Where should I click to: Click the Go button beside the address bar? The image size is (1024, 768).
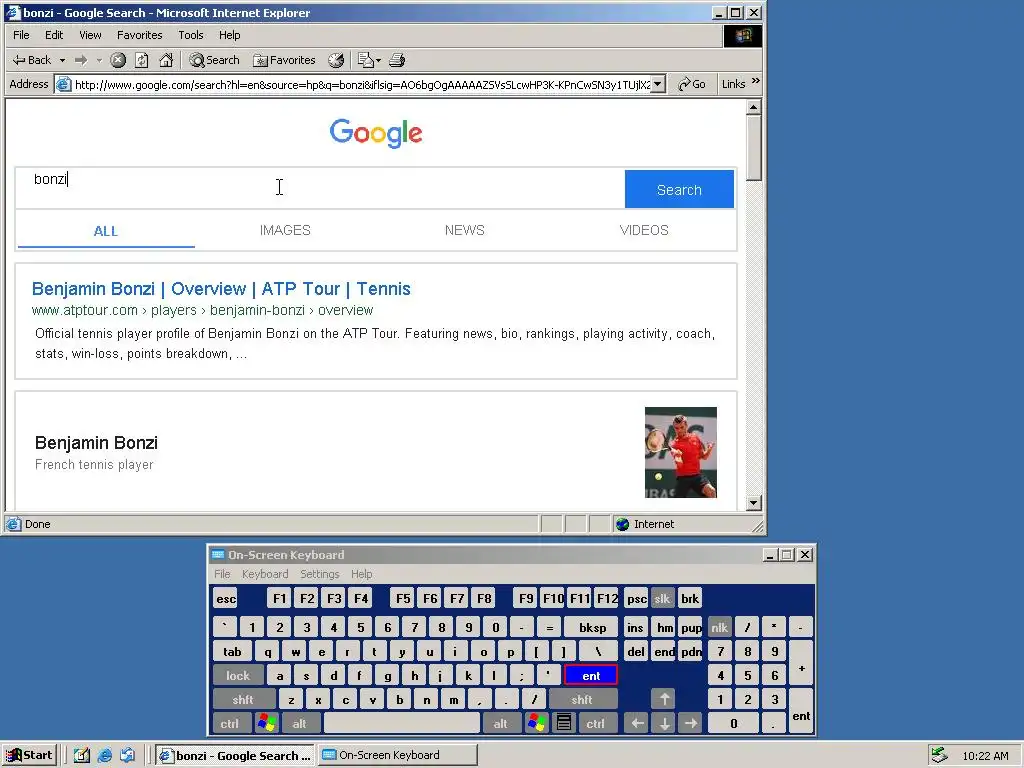tap(692, 84)
